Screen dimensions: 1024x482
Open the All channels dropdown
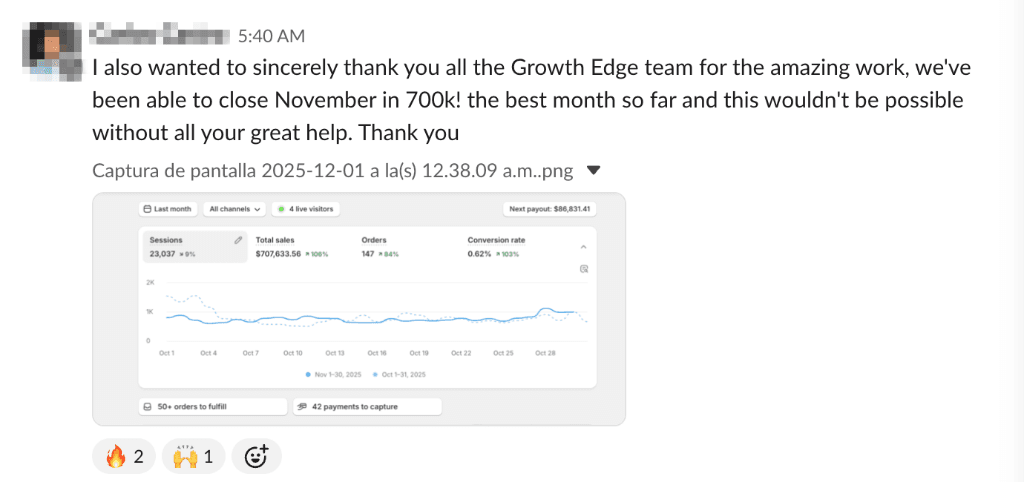(x=235, y=209)
